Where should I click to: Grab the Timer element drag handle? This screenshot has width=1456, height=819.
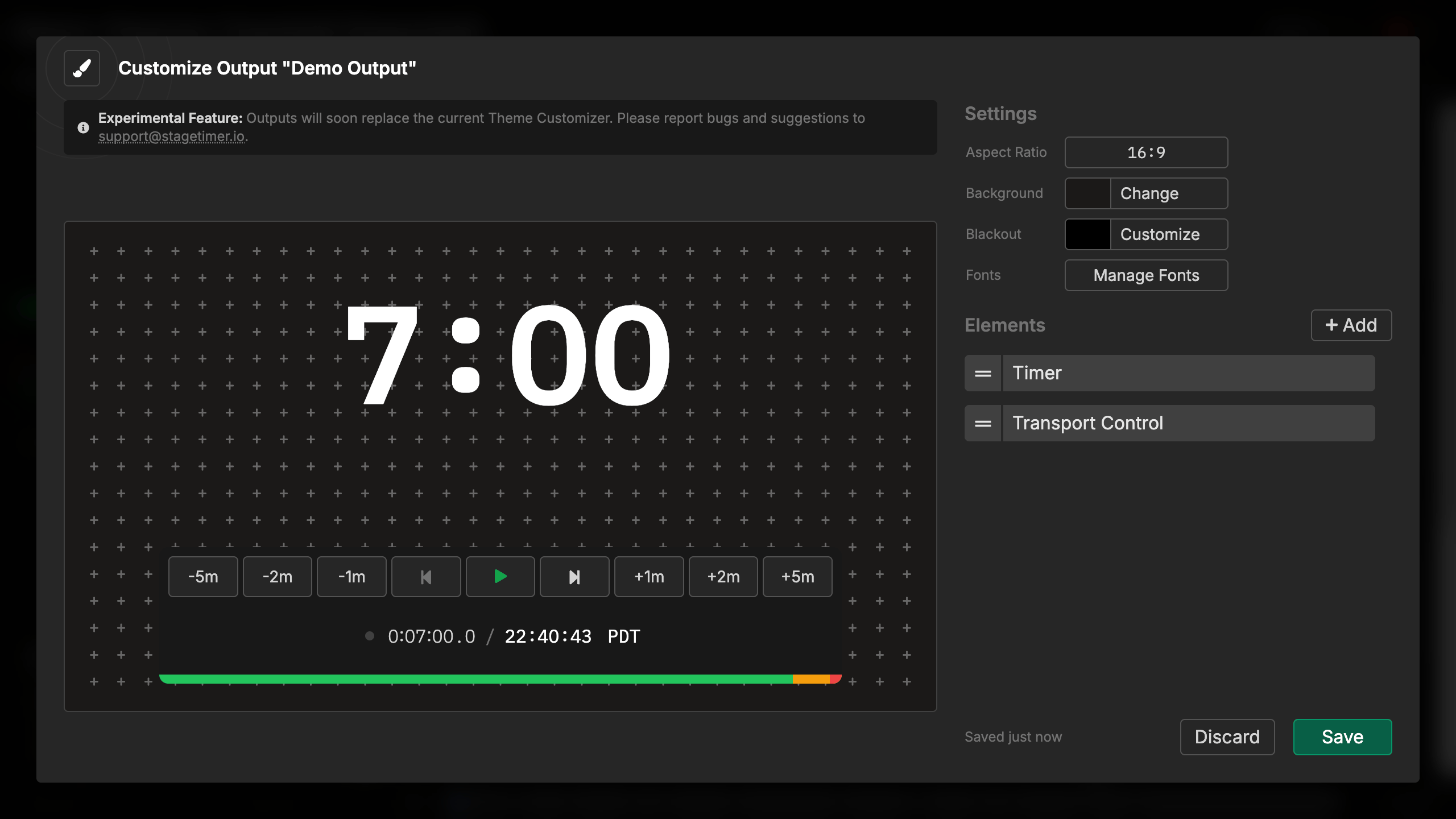tap(983, 373)
